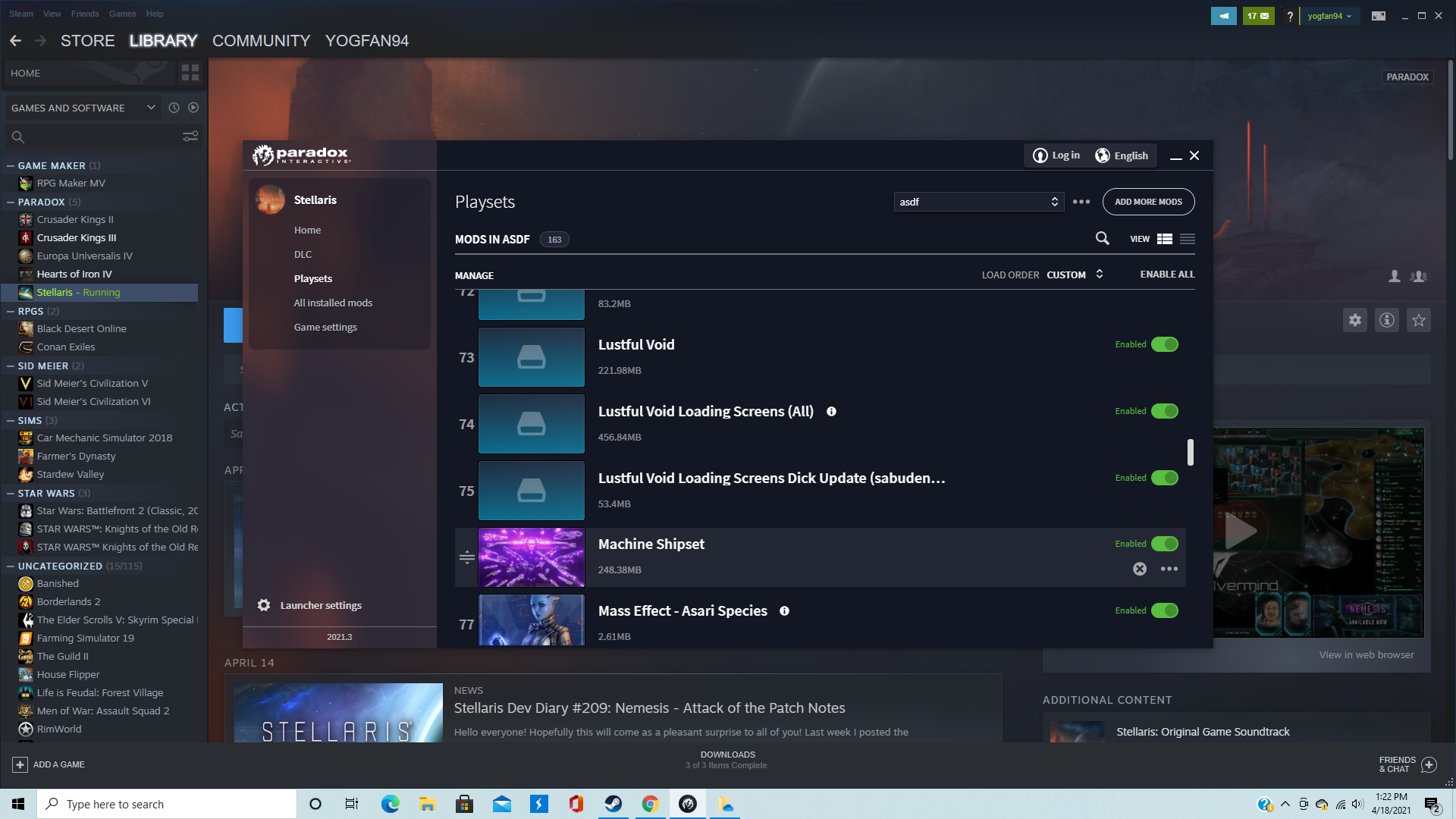The height and width of the screenshot is (819, 1456).
Task: Switch to the detailed thumbnail list view
Action: click(1165, 239)
